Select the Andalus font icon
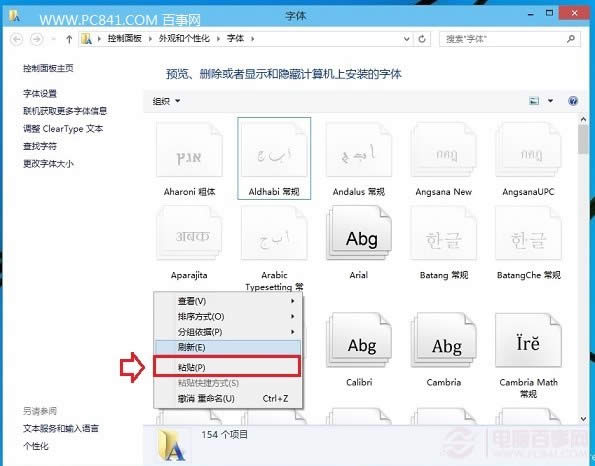Viewport: 595px width, 466px height. click(359, 150)
